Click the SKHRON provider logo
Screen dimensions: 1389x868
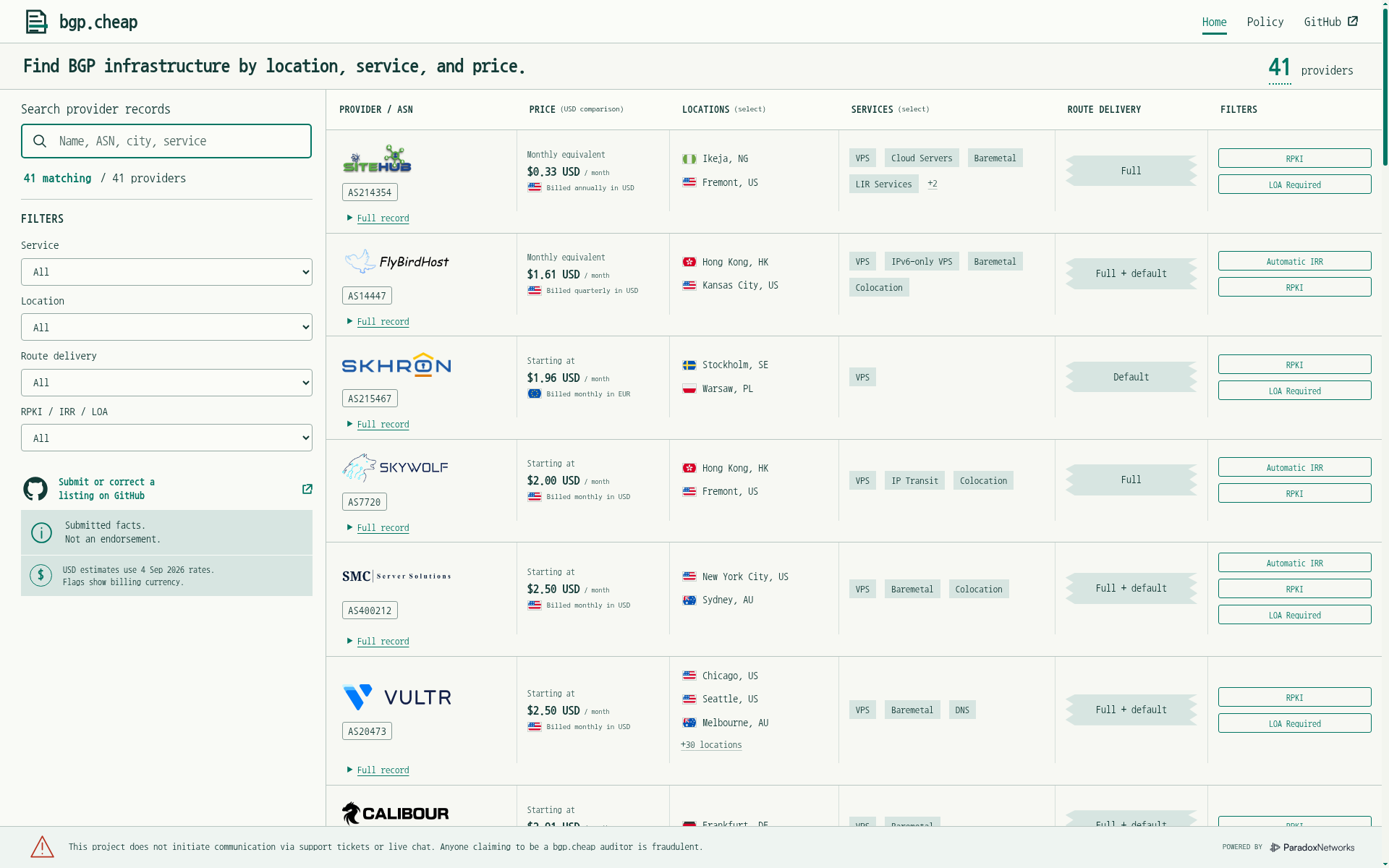pos(396,365)
